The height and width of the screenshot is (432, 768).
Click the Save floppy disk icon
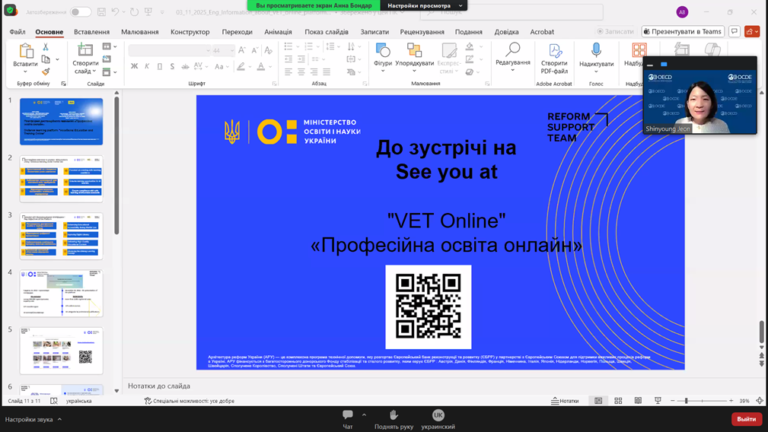(101, 12)
